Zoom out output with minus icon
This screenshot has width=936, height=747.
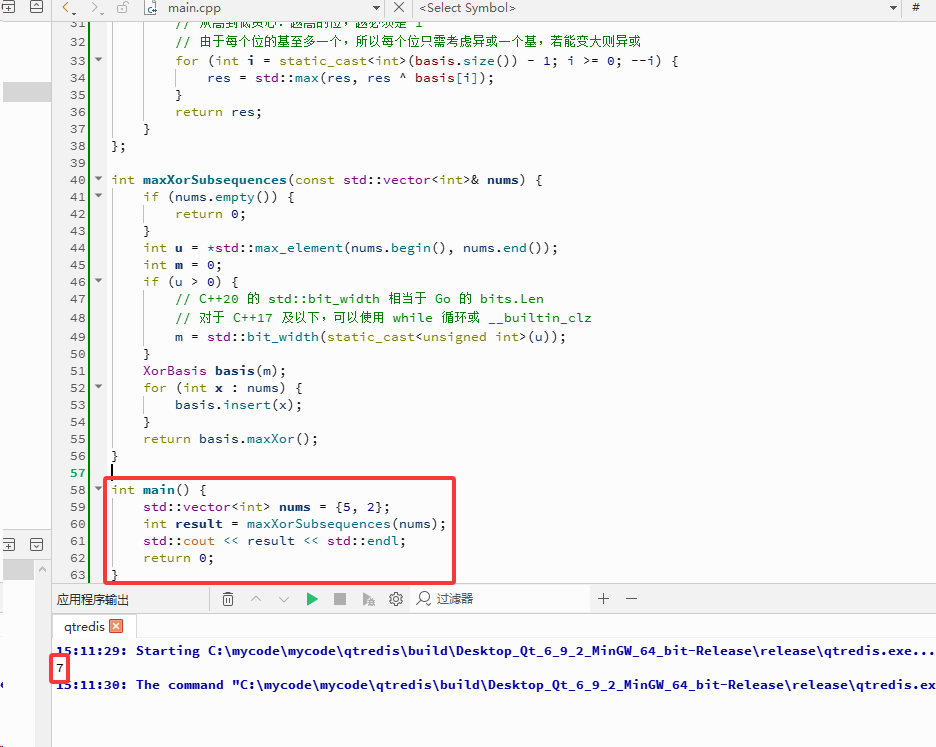(x=632, y=598)
